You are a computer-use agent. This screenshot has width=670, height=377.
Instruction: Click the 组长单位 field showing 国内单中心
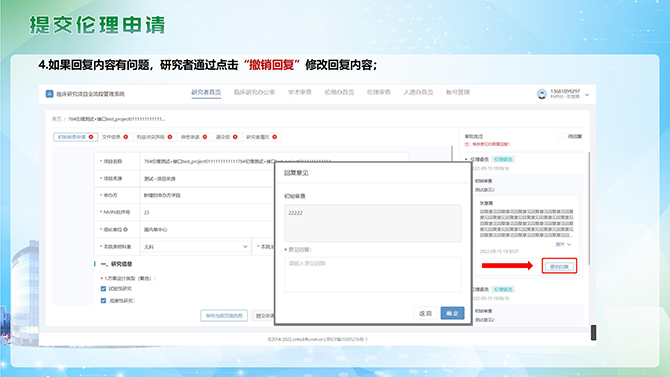point(207,230)
